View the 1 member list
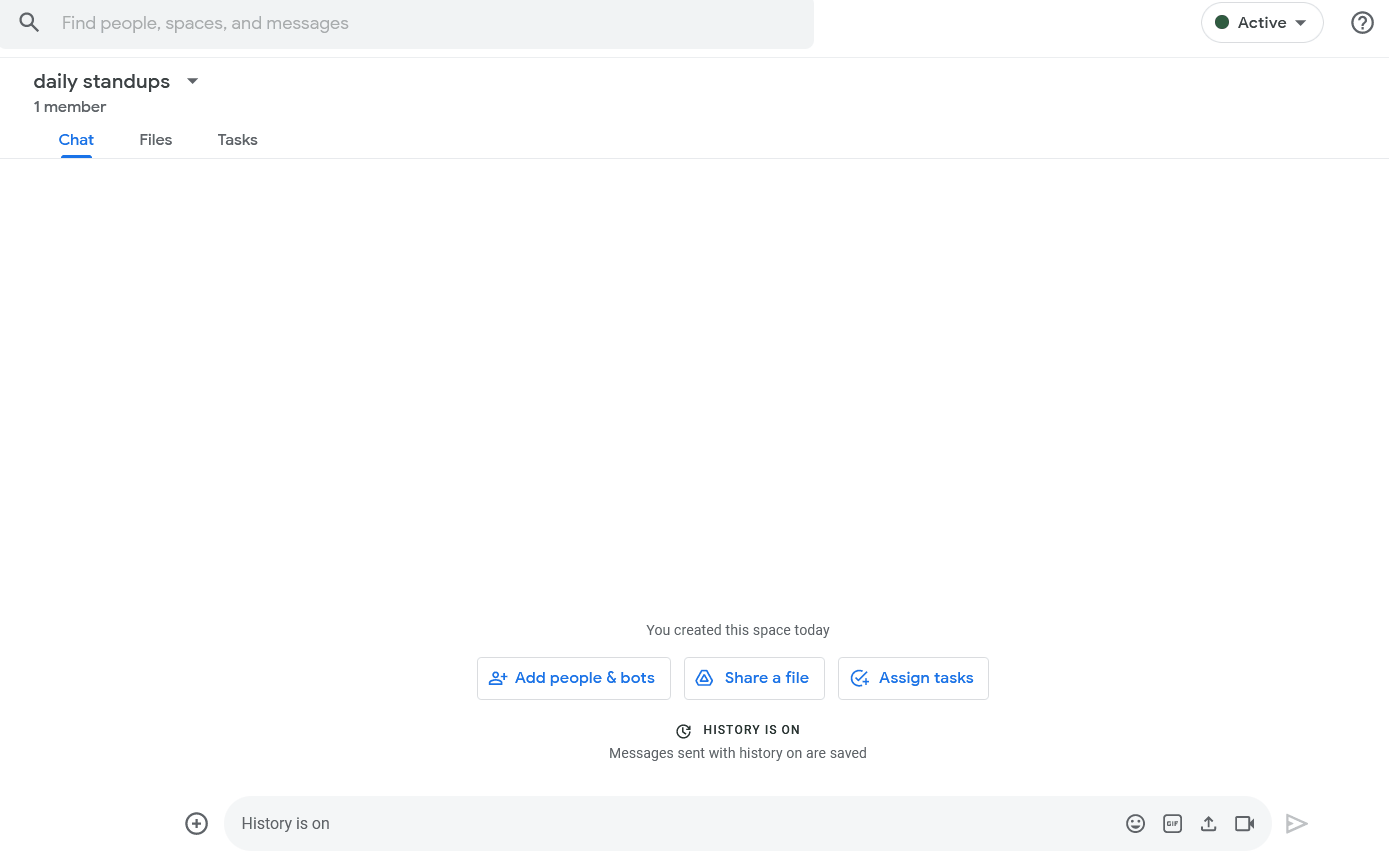 tap(70, 107)
